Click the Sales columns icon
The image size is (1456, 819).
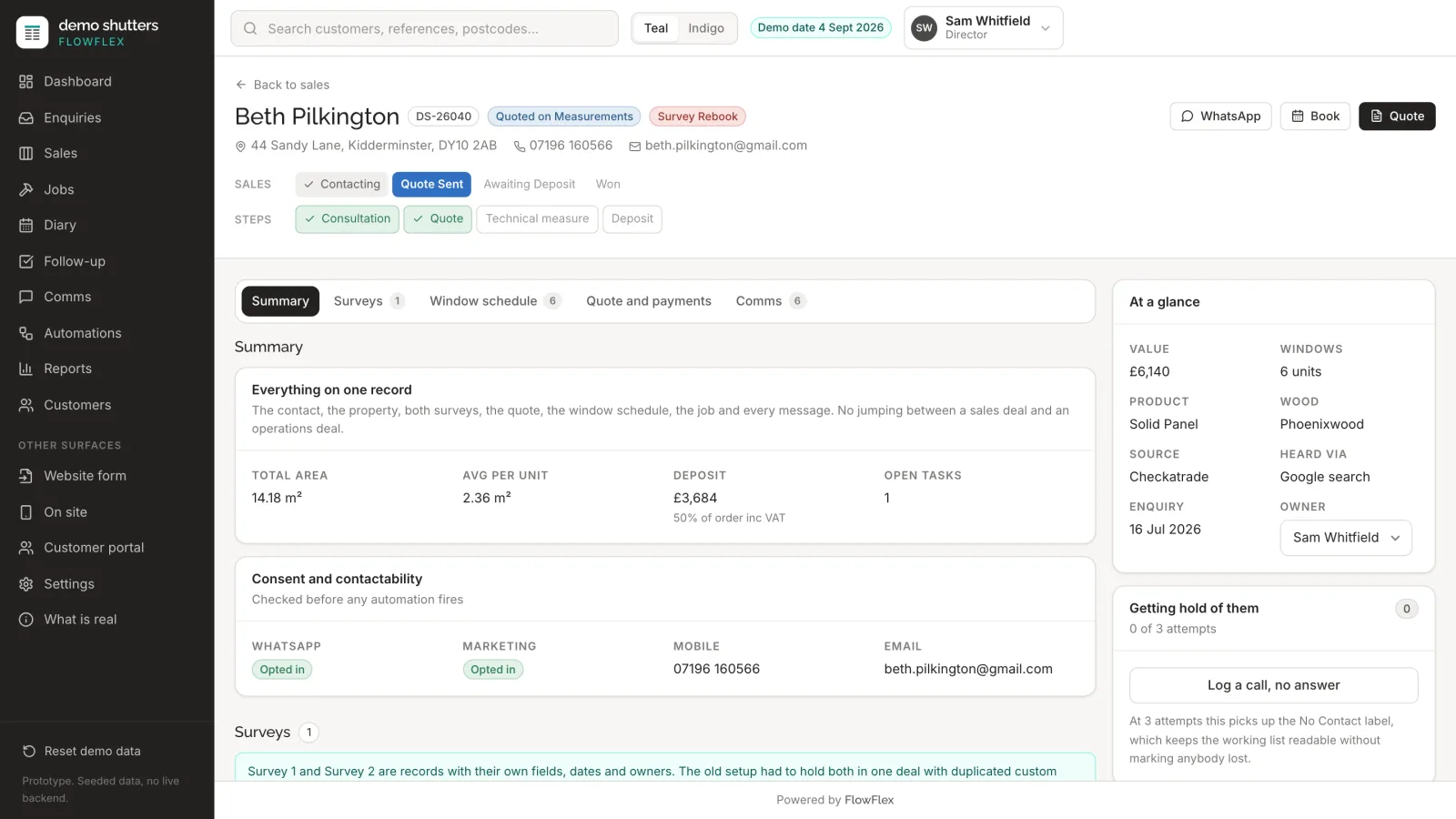[26, 154]
